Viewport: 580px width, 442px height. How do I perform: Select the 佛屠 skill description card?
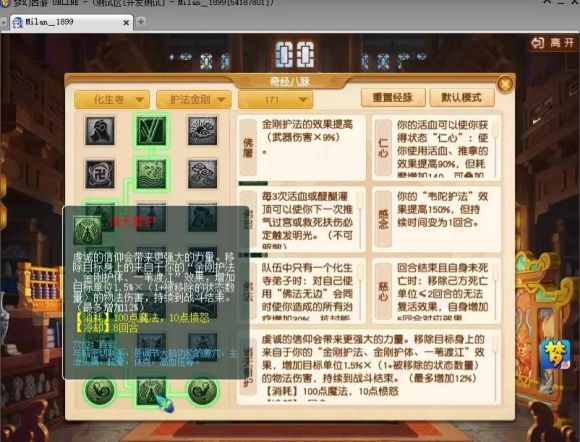tap(301, 148)
